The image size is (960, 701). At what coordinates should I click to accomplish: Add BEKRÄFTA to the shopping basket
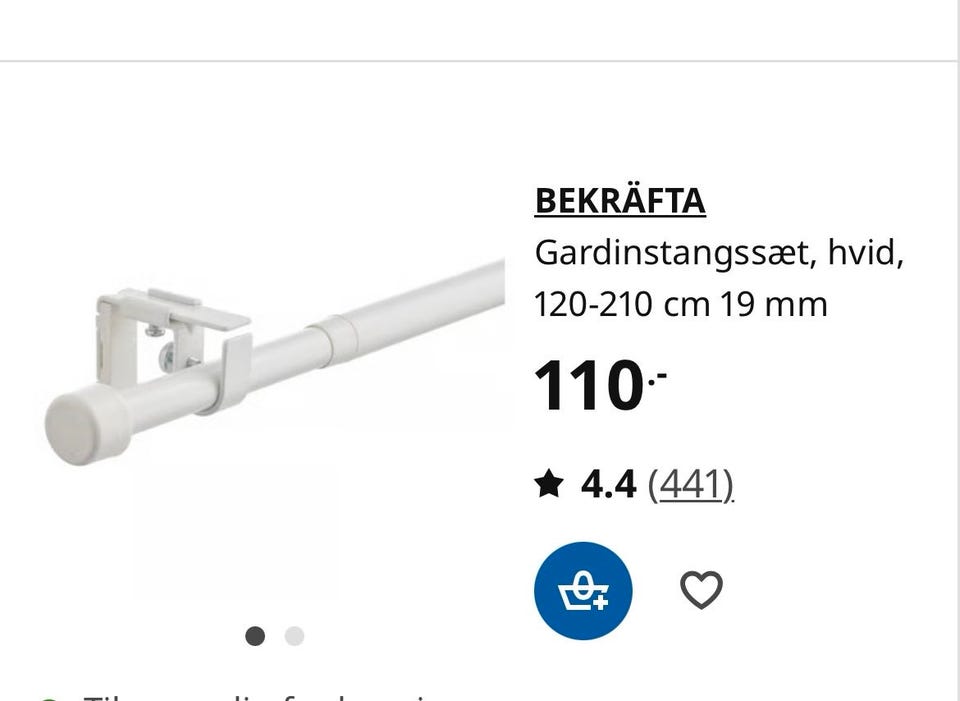point(583,590)
